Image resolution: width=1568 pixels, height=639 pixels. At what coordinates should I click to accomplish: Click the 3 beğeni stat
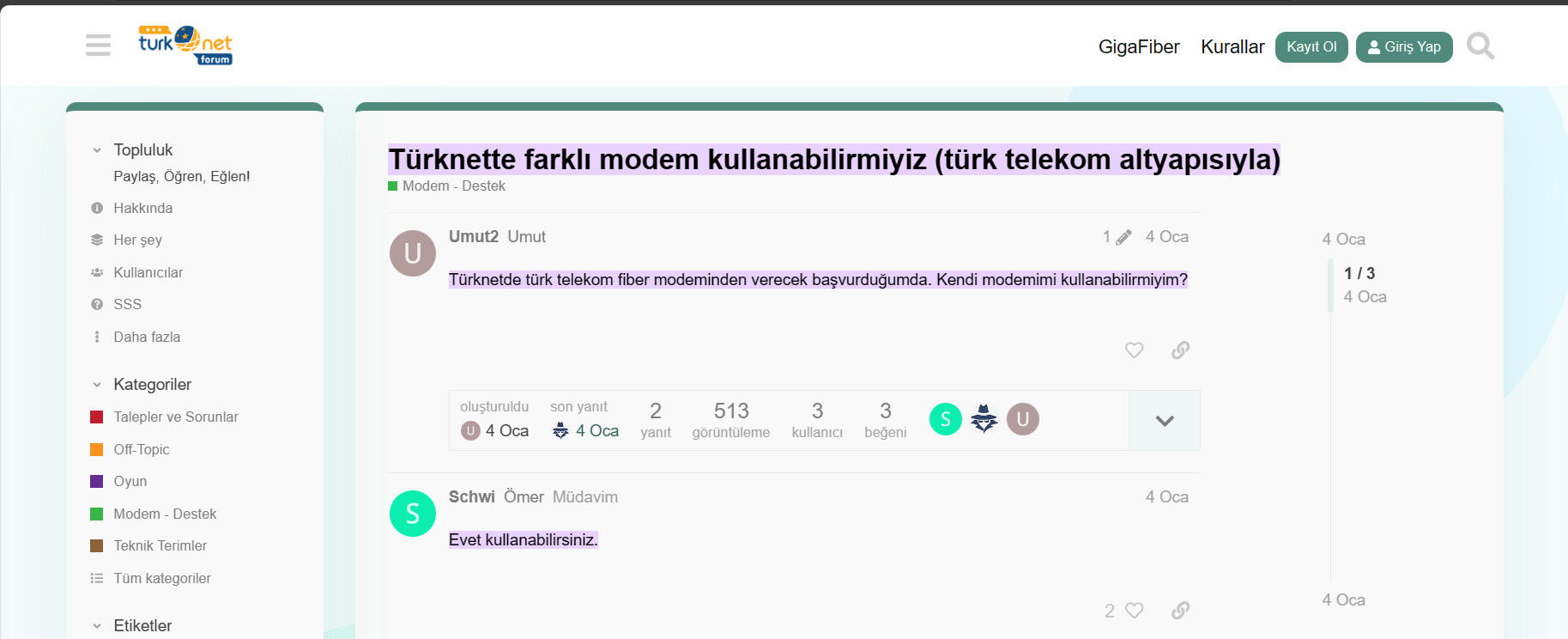[x=886, y=420]
